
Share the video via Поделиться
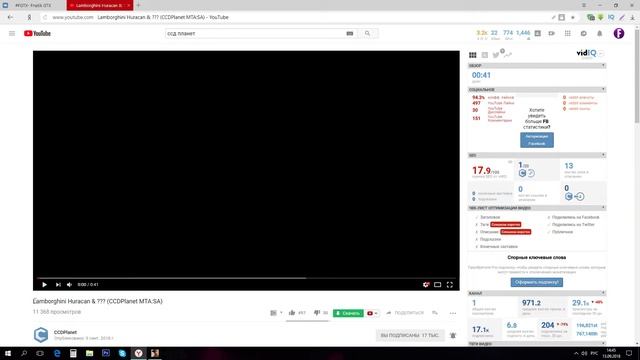(405, 313)
